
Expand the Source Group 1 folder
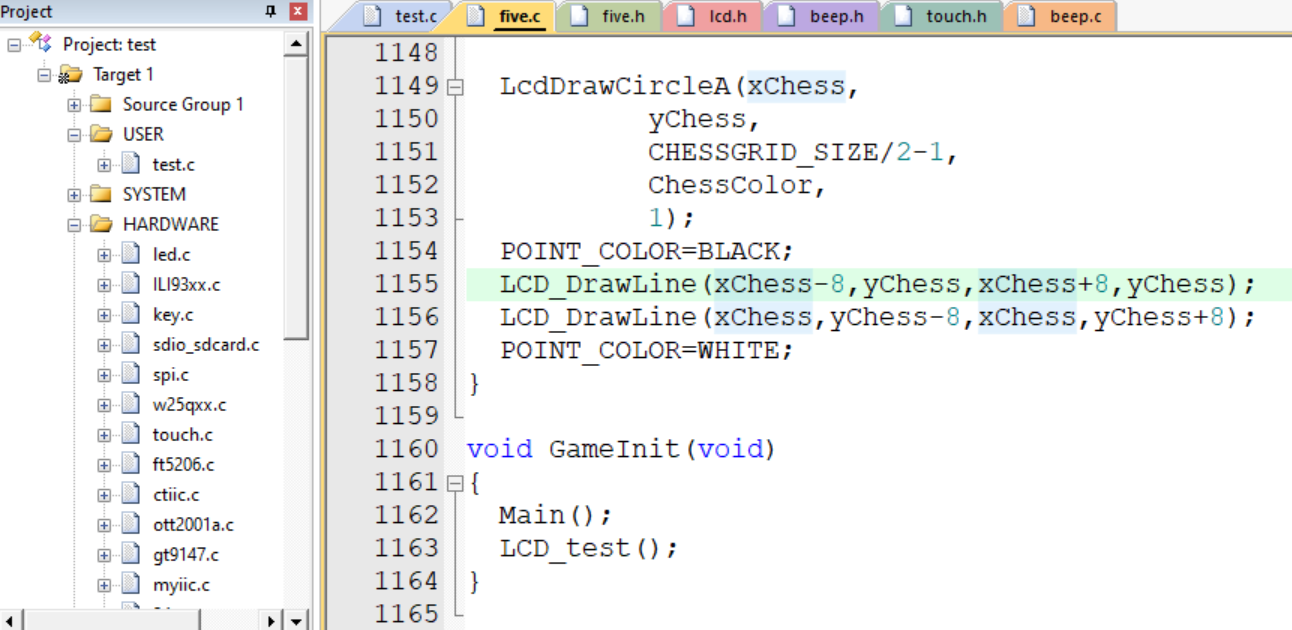(x=74, y=105)
